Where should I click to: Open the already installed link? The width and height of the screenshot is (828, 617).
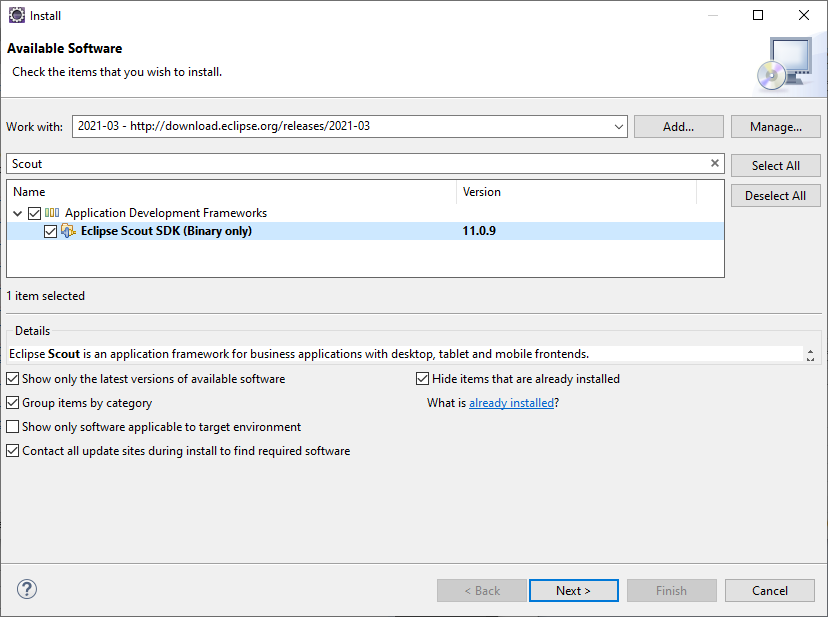[511, 403]
